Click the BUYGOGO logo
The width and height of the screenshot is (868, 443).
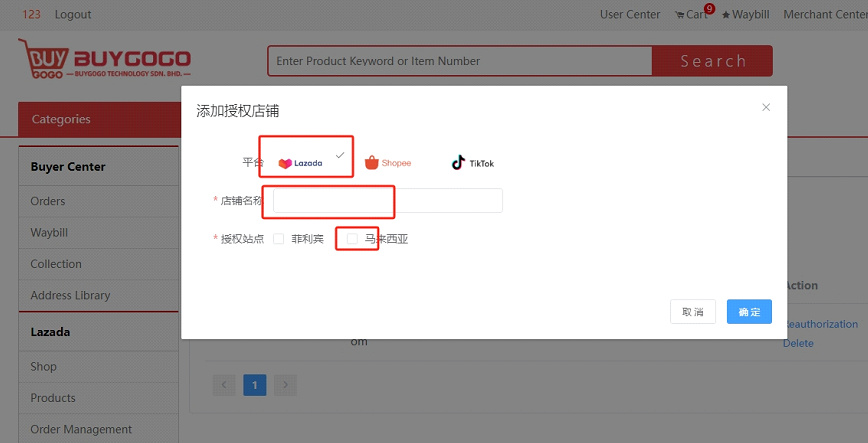104,59
